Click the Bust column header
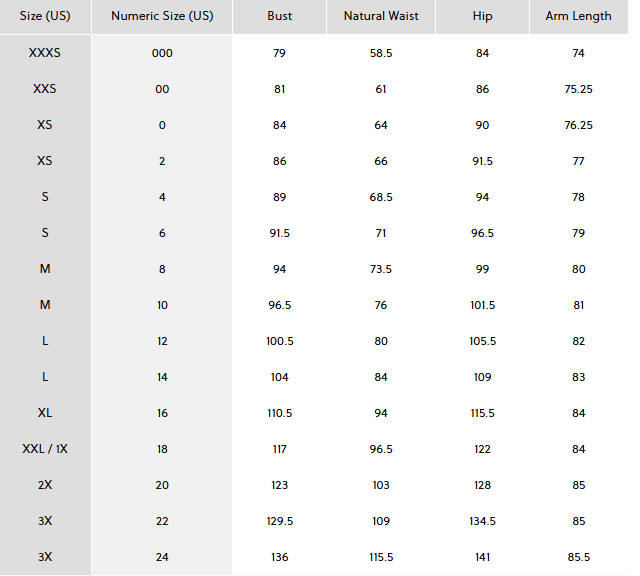Image resolution: width=640 pixels, height=576 pixels. point(280,16)
